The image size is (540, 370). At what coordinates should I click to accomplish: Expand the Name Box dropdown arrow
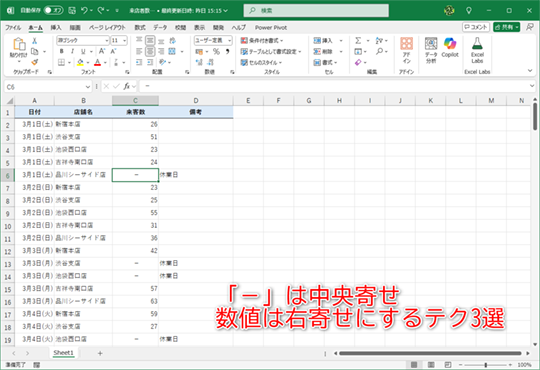tap(88, 87)
